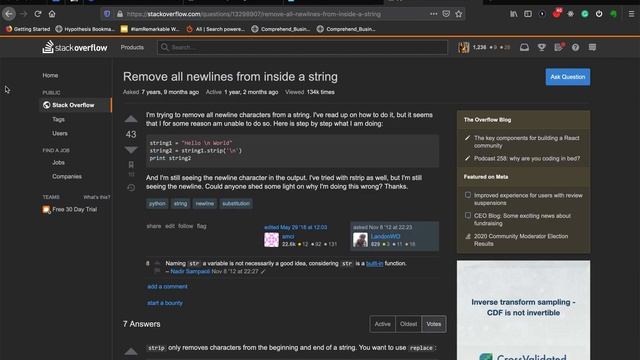
Task: Click the power-symbol extension icon
Action: click(599, 14)
